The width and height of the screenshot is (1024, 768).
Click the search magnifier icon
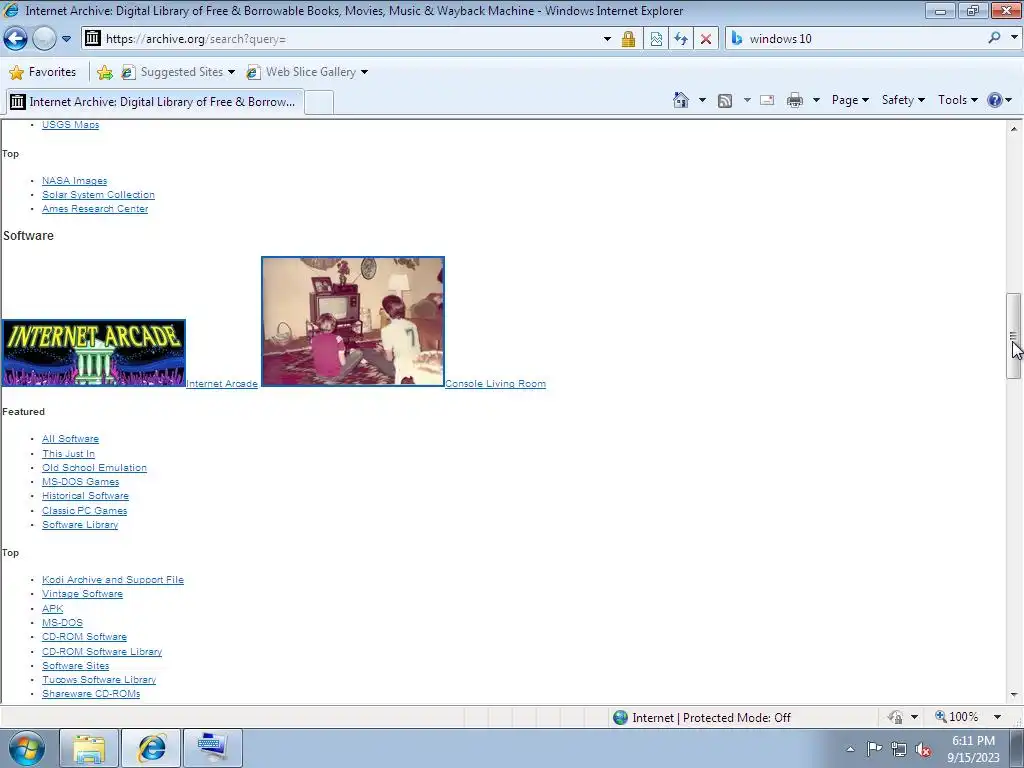click(994, 38)
